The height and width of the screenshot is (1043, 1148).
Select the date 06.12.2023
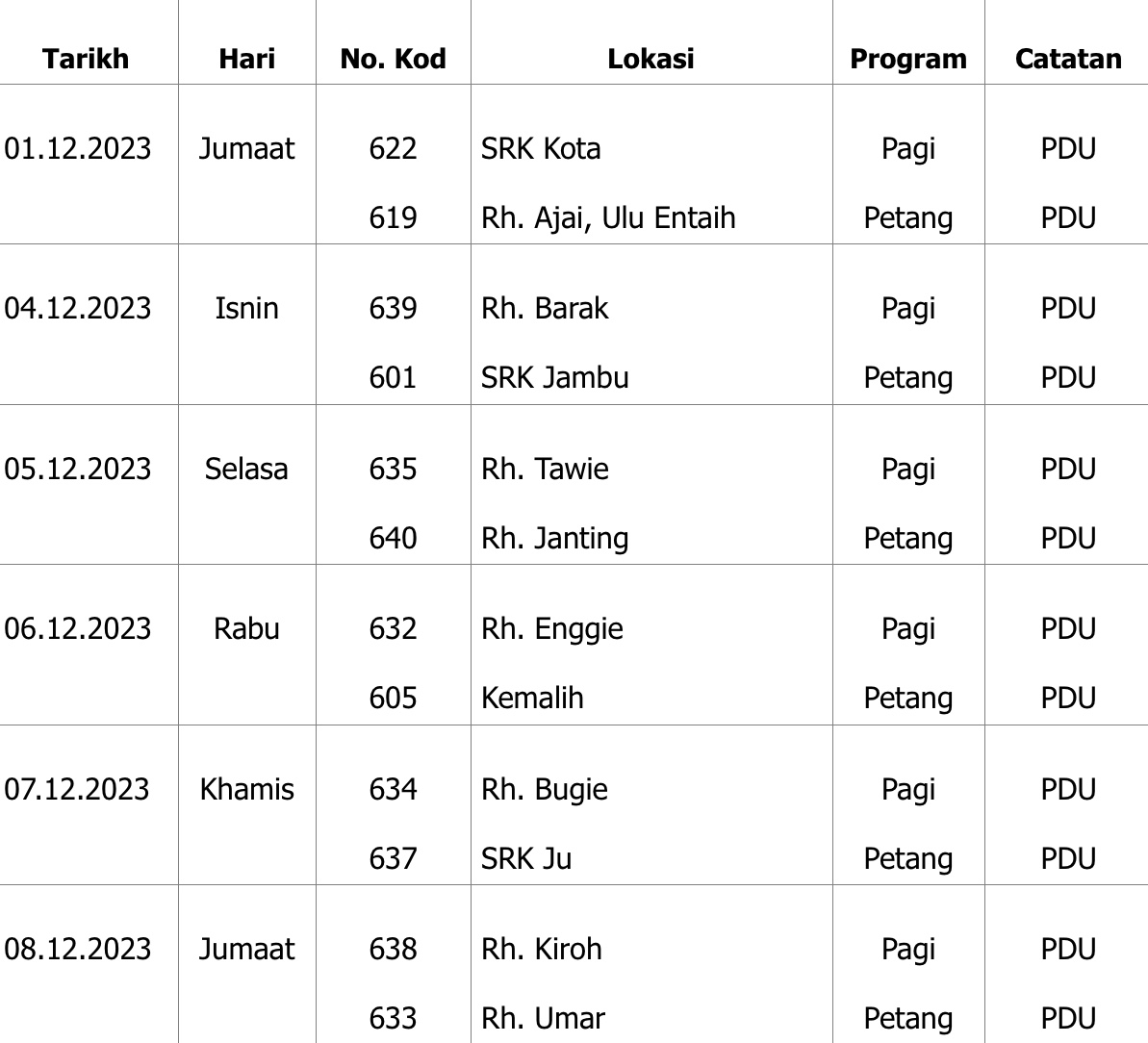[x=78, y=628]
